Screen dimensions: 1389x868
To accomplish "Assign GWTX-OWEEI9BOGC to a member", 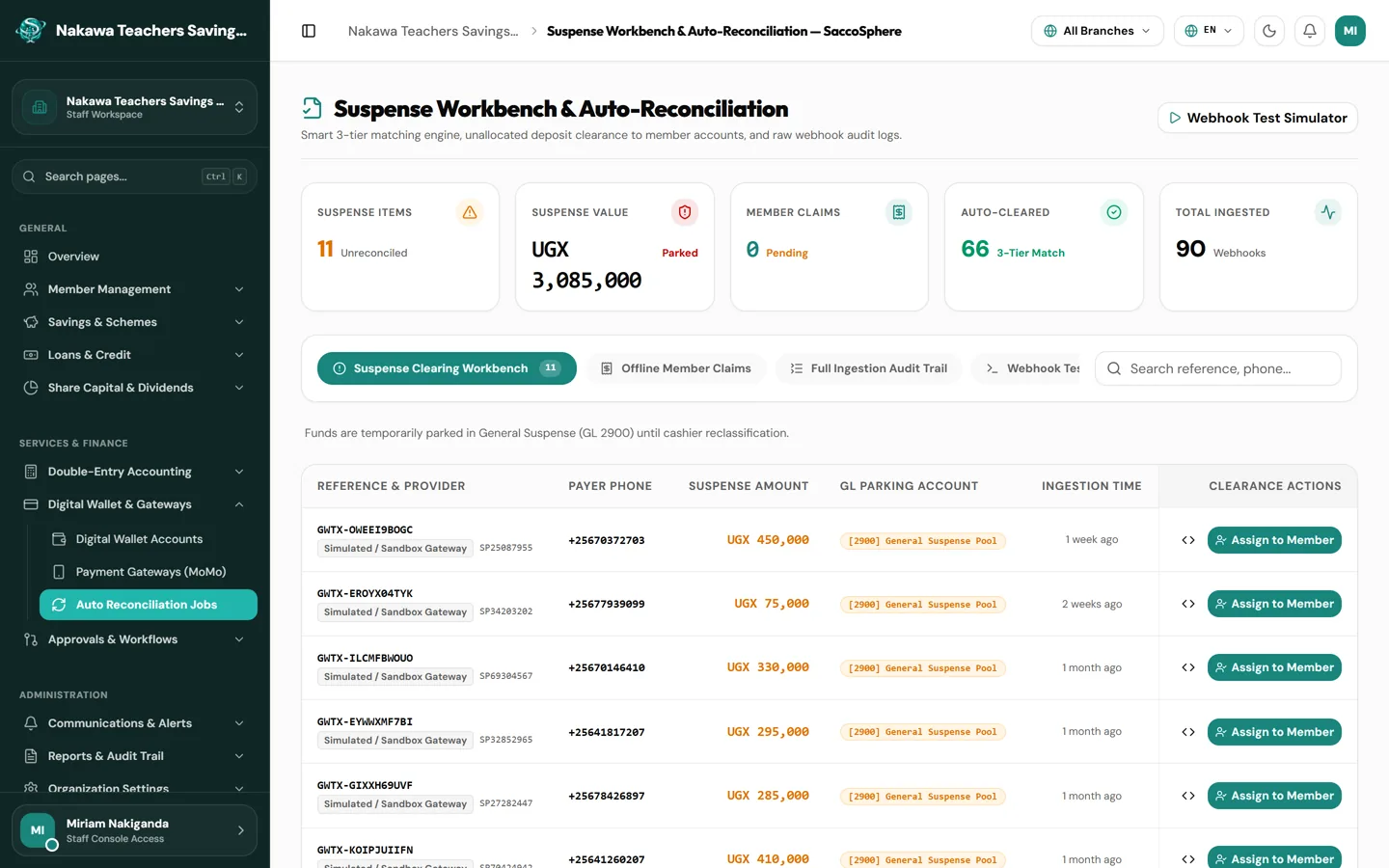I will [x=1274, y=540].
